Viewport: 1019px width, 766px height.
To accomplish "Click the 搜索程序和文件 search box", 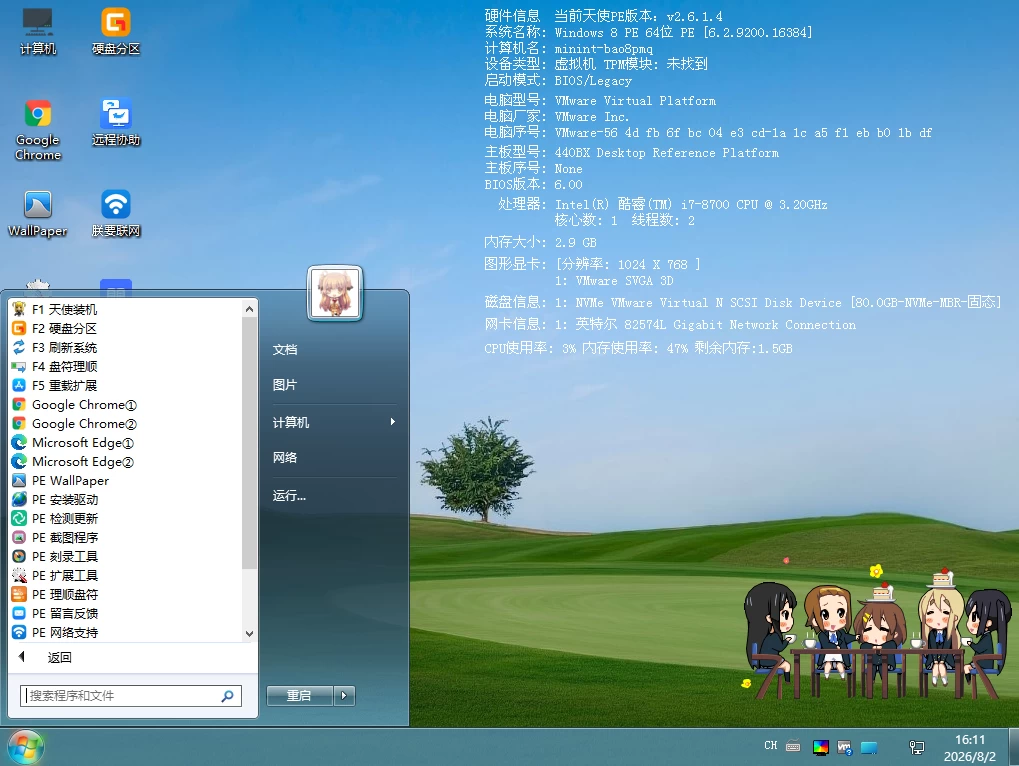I will [131, 696].
